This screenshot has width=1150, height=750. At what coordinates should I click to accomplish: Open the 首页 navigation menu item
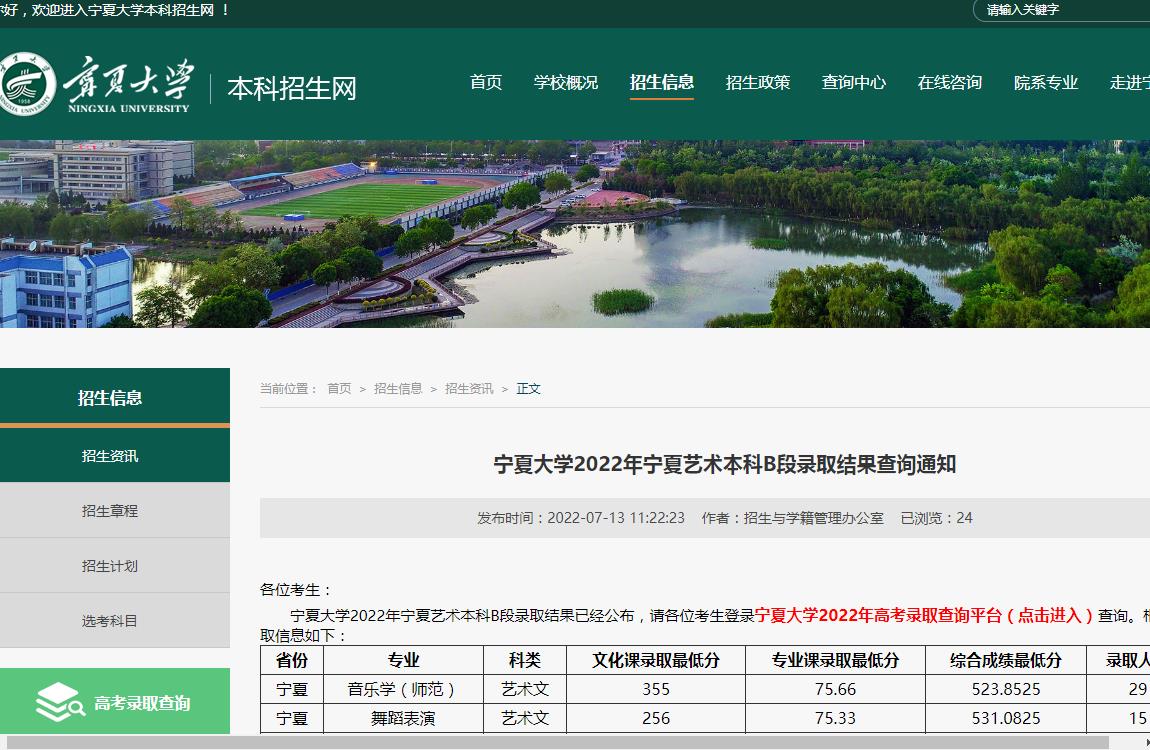[486, 83]
